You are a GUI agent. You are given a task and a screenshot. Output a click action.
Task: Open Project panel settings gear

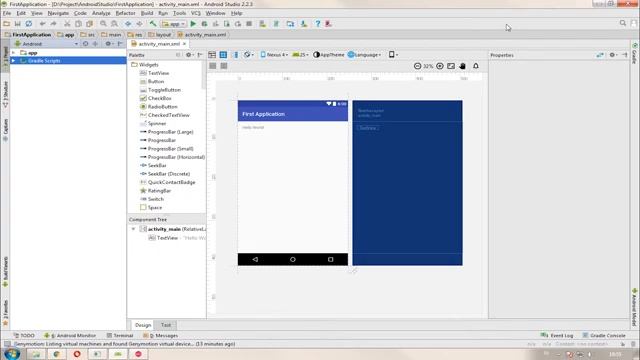coord(109,43)
